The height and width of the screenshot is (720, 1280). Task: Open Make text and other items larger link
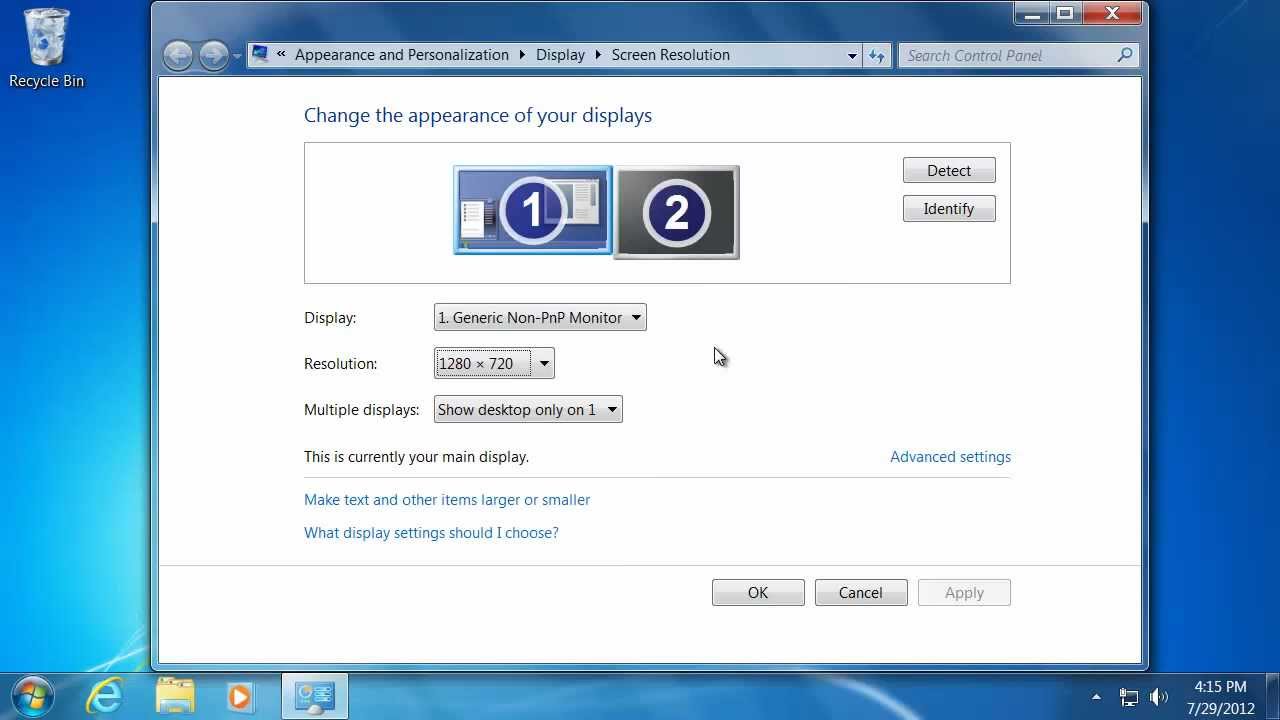(x=447, y=499)
